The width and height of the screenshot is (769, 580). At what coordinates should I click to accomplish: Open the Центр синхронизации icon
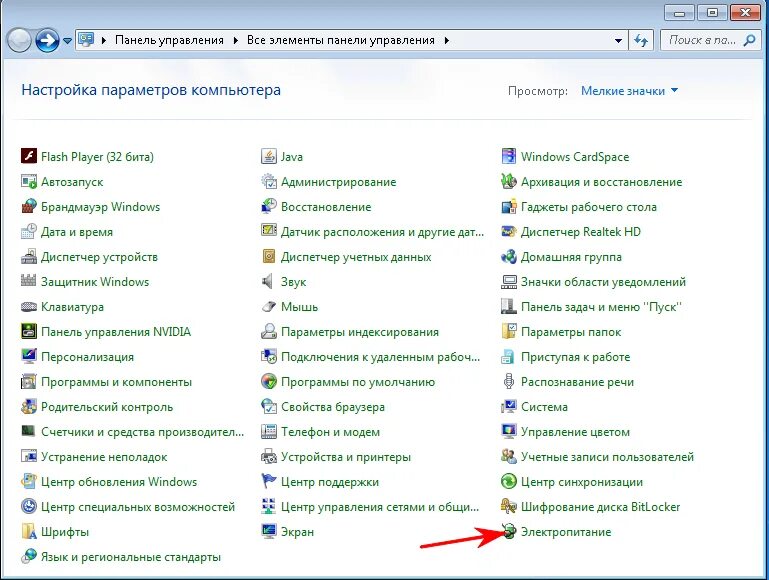pos(509,481)
